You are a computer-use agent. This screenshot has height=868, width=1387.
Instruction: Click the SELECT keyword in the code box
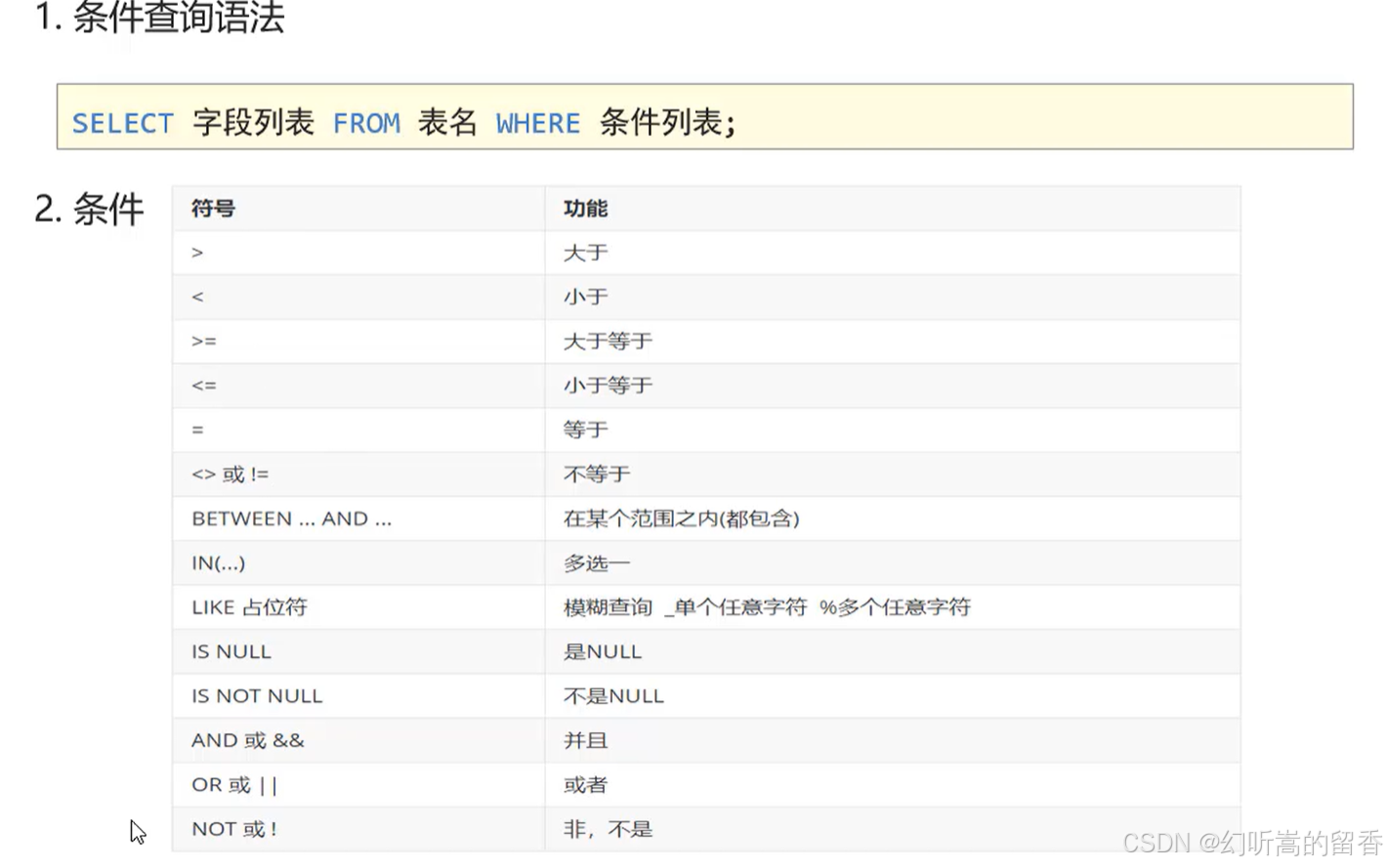click(123, 124)
